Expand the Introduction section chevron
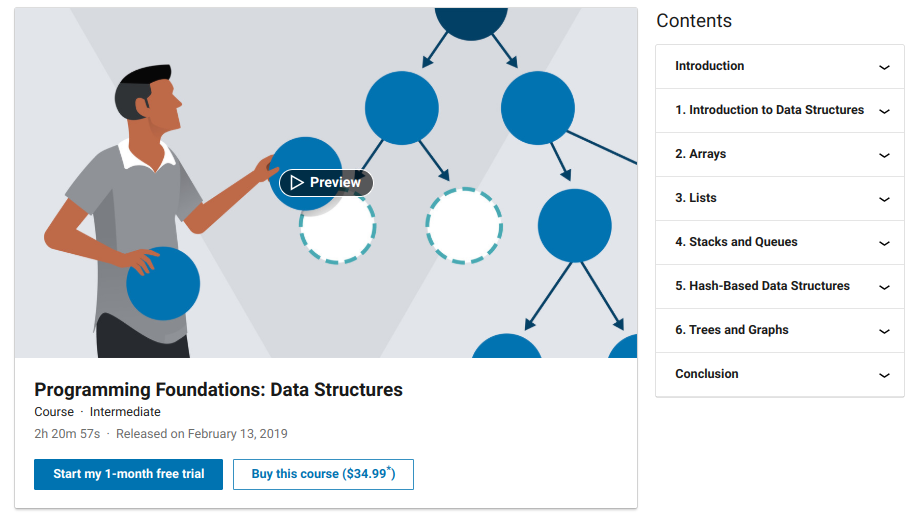 pyautogui.click(x=884, y=67)
